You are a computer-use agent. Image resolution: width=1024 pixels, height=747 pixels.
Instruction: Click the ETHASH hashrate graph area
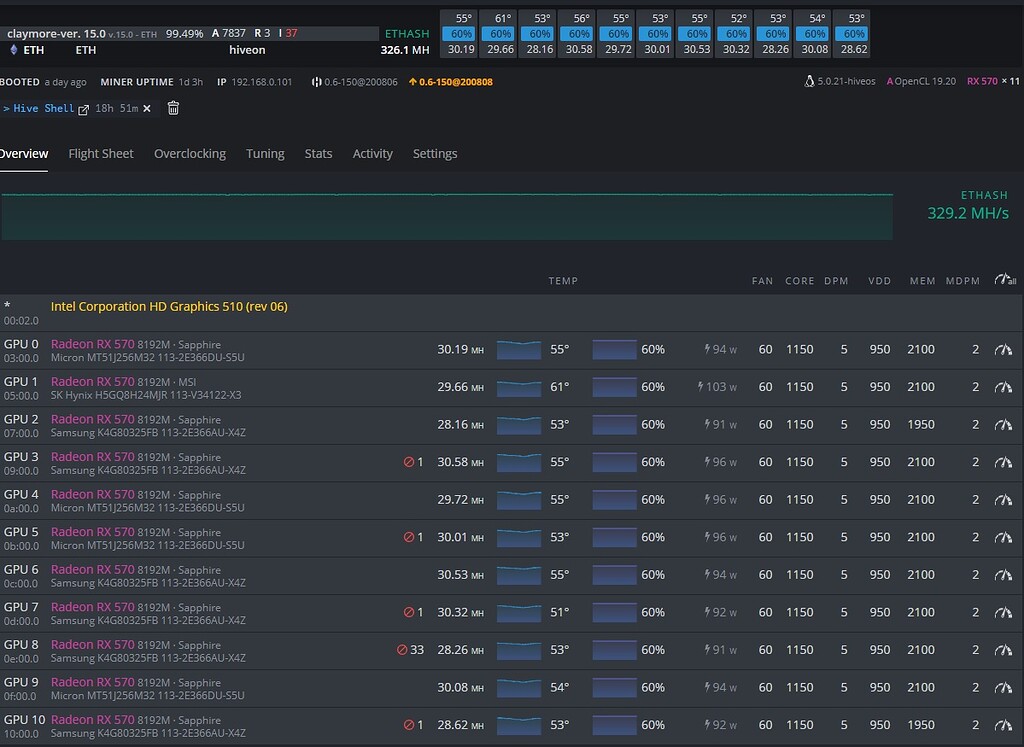pyautogui.click(x=447, y=216)
